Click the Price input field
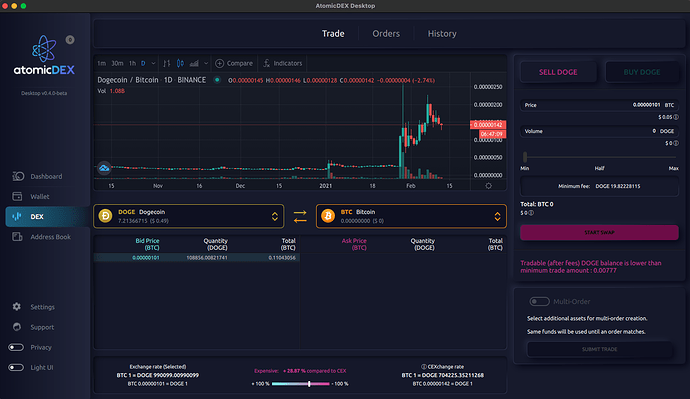 click(x=599, y=105)
